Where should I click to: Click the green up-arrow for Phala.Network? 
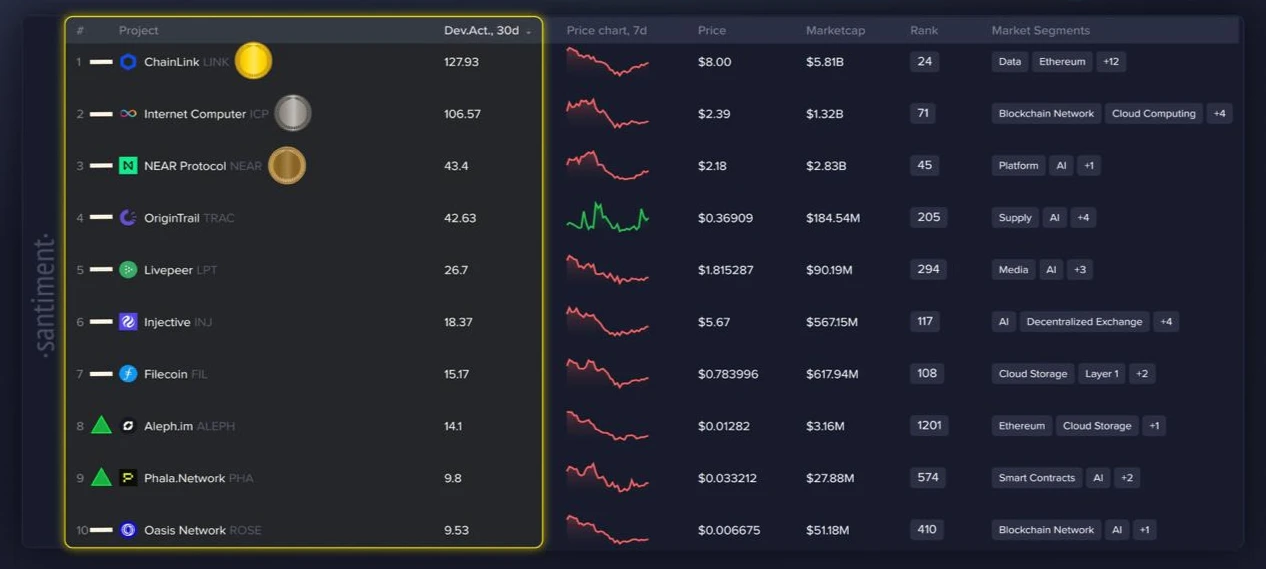point(101,477)
